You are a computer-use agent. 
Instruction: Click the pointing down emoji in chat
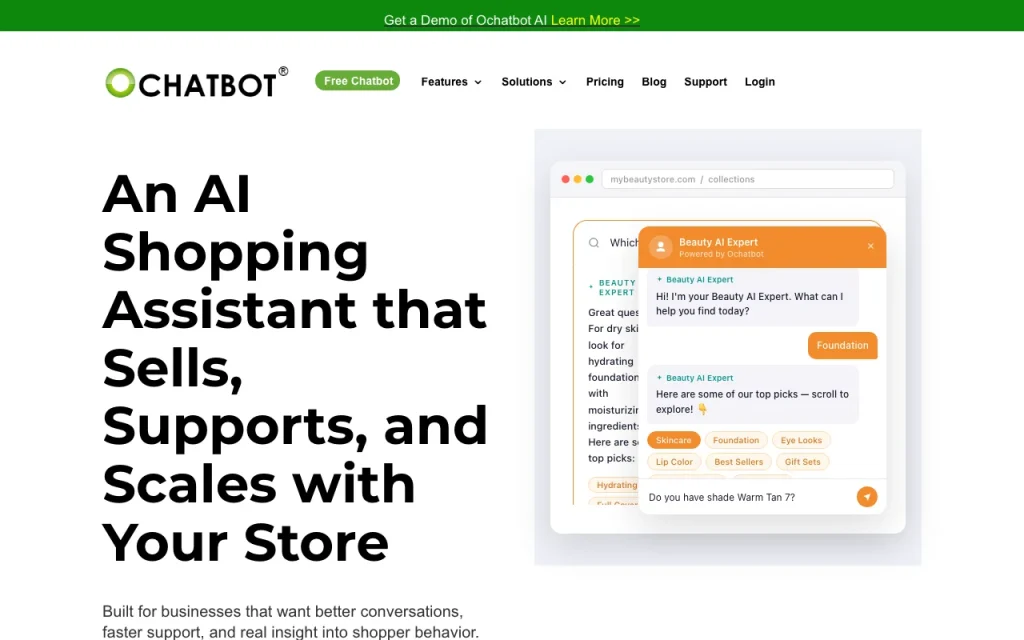click(x=703, y=409)
